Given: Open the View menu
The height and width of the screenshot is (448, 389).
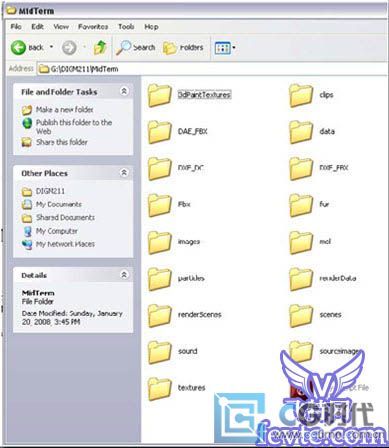Looking at the screenshot, I should coord(61,27).
